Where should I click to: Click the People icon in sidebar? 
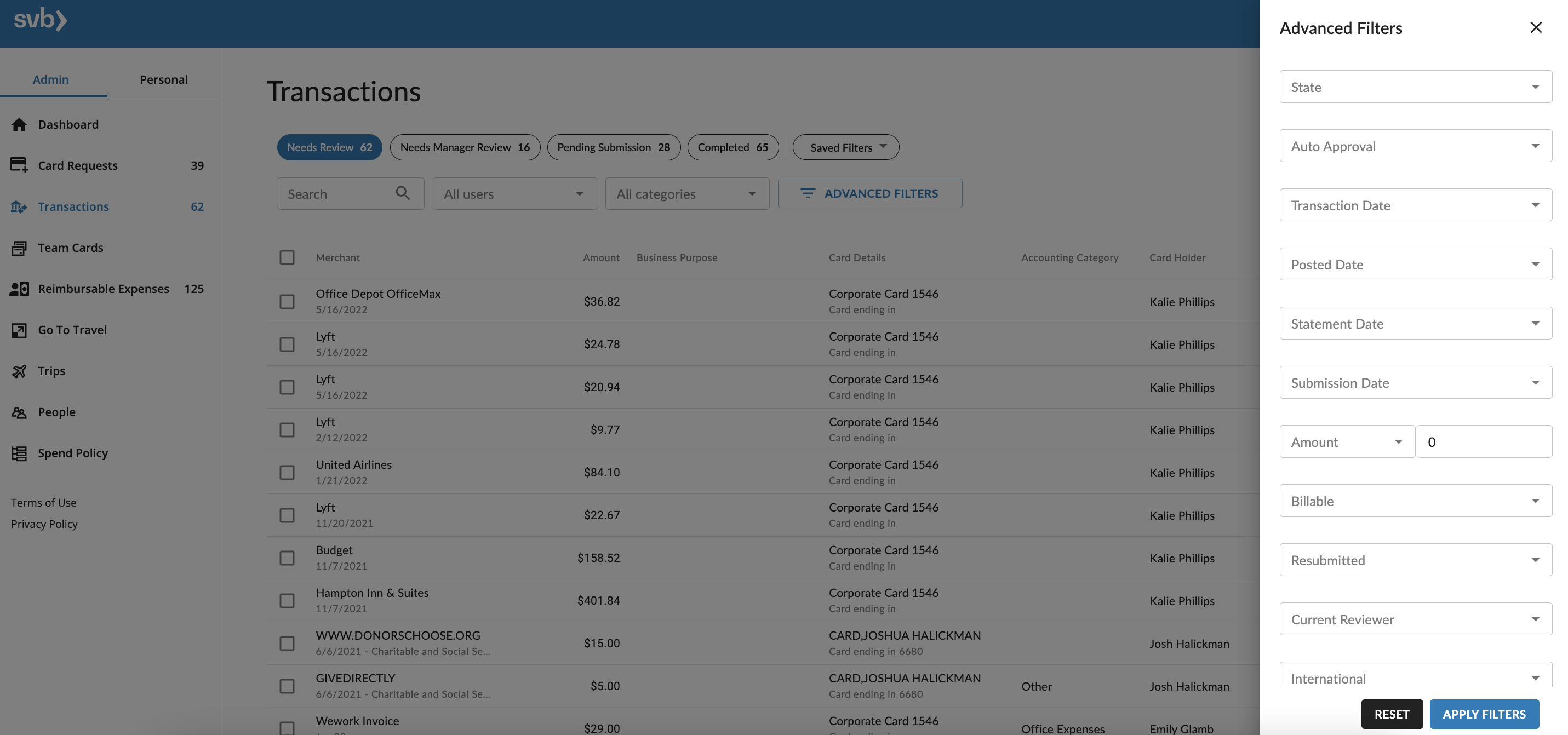(19, 412)
